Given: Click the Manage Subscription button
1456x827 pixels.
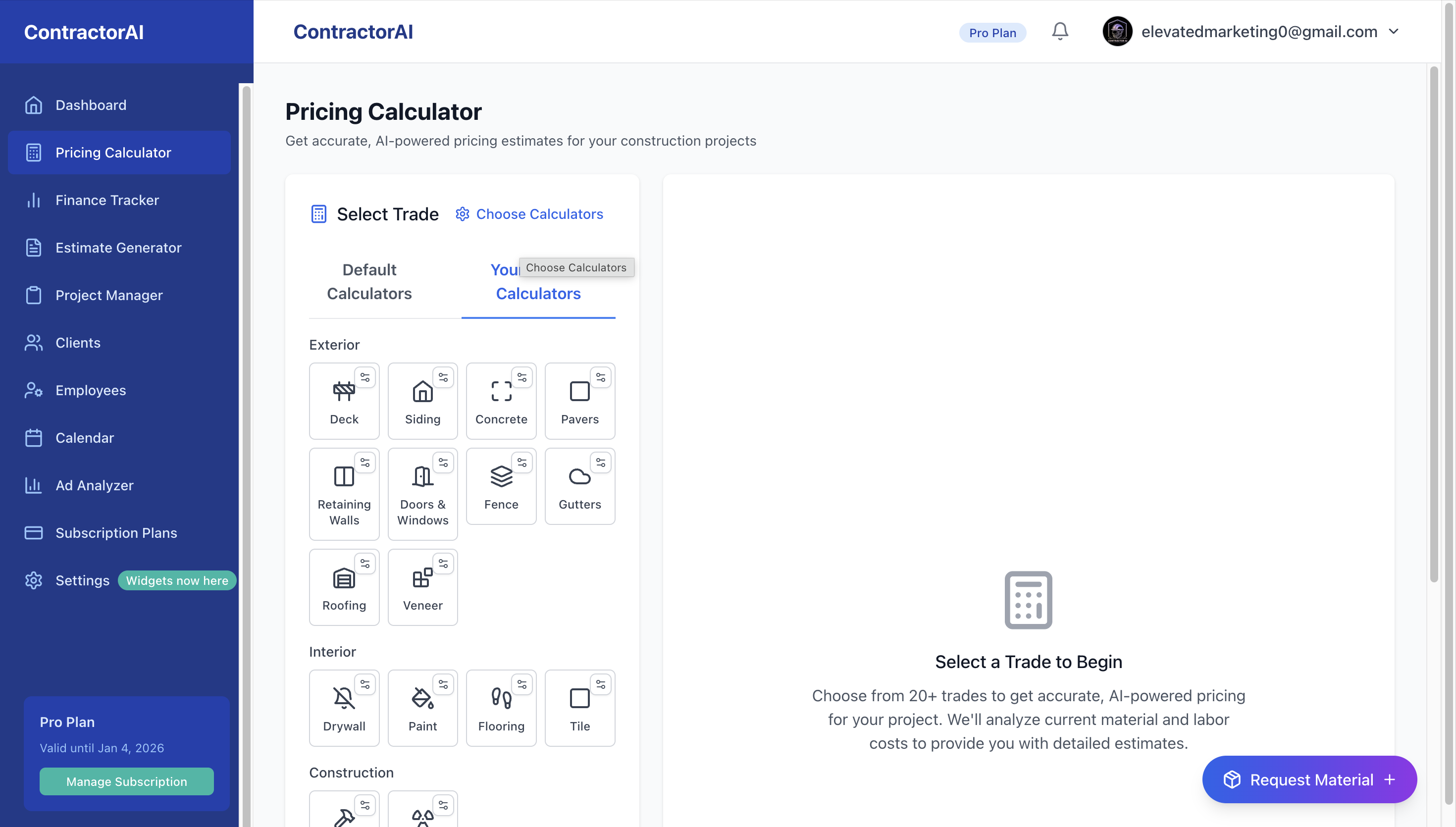Looking at the screenshot, I should [126, 781].
